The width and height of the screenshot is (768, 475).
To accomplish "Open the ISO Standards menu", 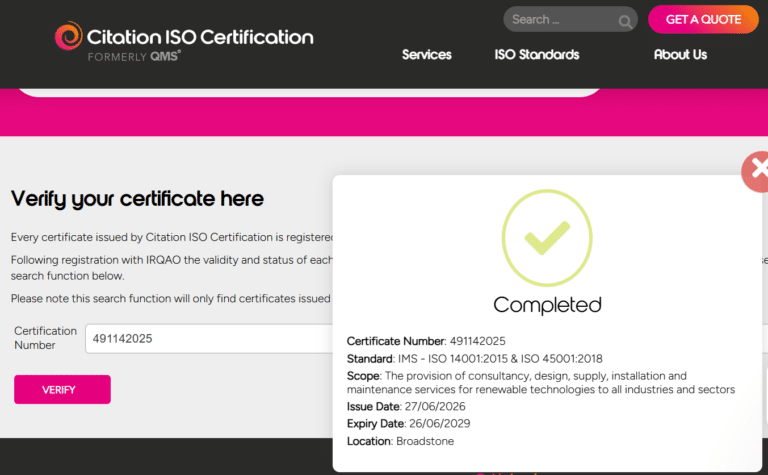I will 537,54.
